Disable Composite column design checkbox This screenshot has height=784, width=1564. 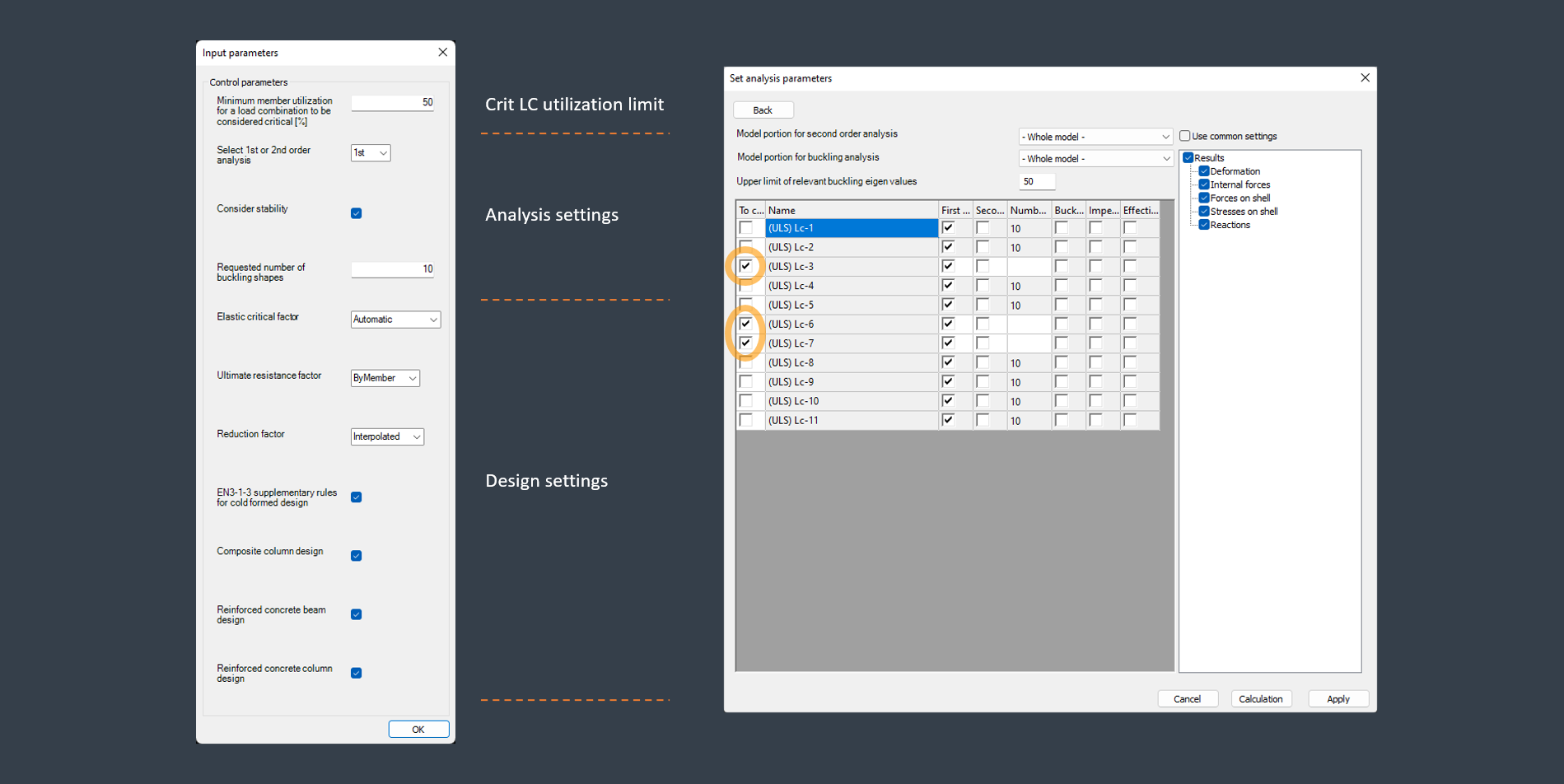[x=357, y=556]
